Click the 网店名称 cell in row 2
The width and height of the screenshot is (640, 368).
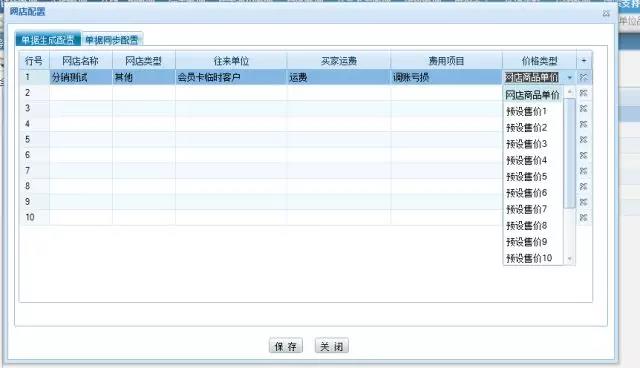81,93
